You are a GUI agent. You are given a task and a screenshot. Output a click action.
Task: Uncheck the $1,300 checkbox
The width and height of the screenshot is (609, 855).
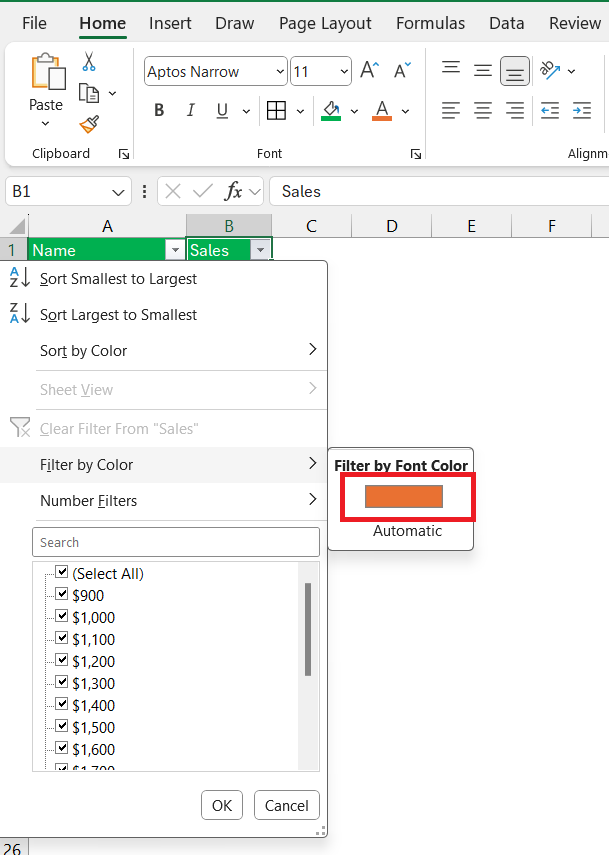point(62,682)
